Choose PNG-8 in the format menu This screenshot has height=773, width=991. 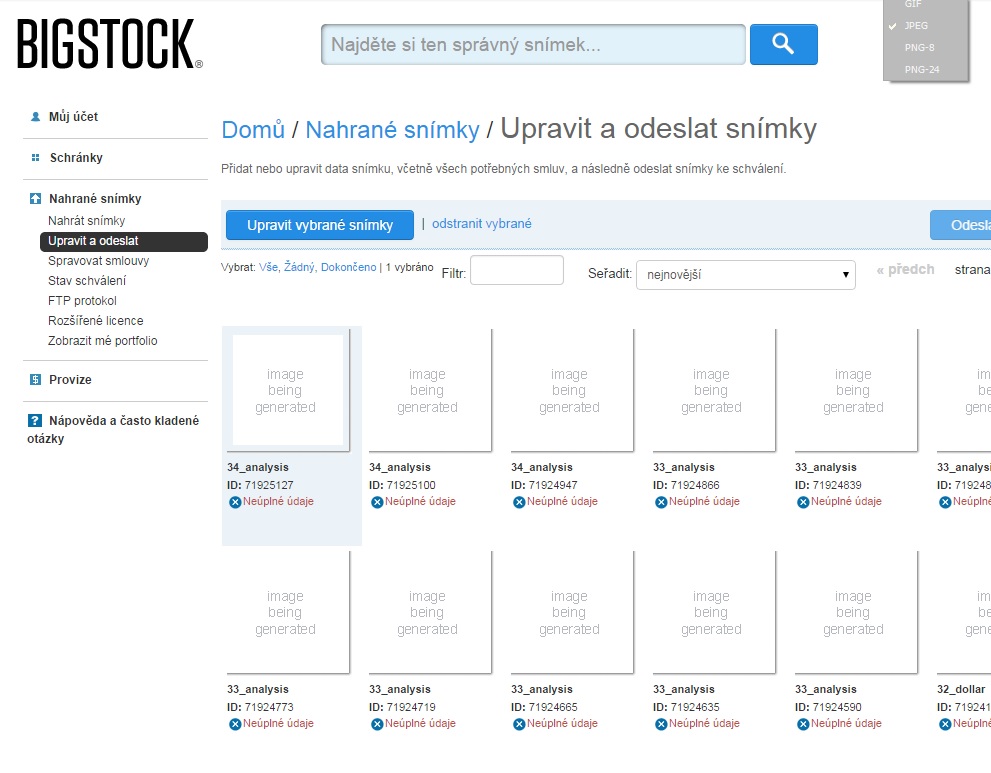(919, 47)
